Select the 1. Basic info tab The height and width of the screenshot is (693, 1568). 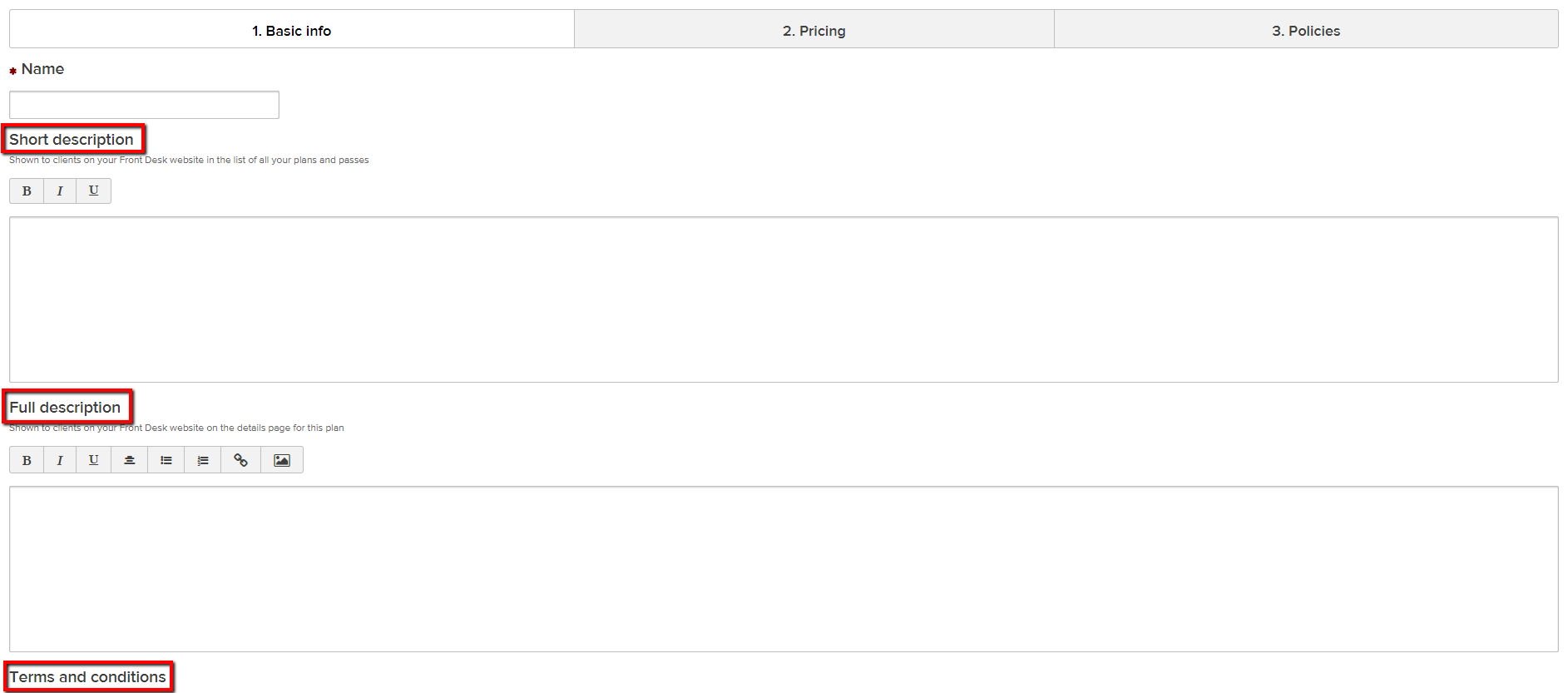pyautogui.click(x=291, y=31)
